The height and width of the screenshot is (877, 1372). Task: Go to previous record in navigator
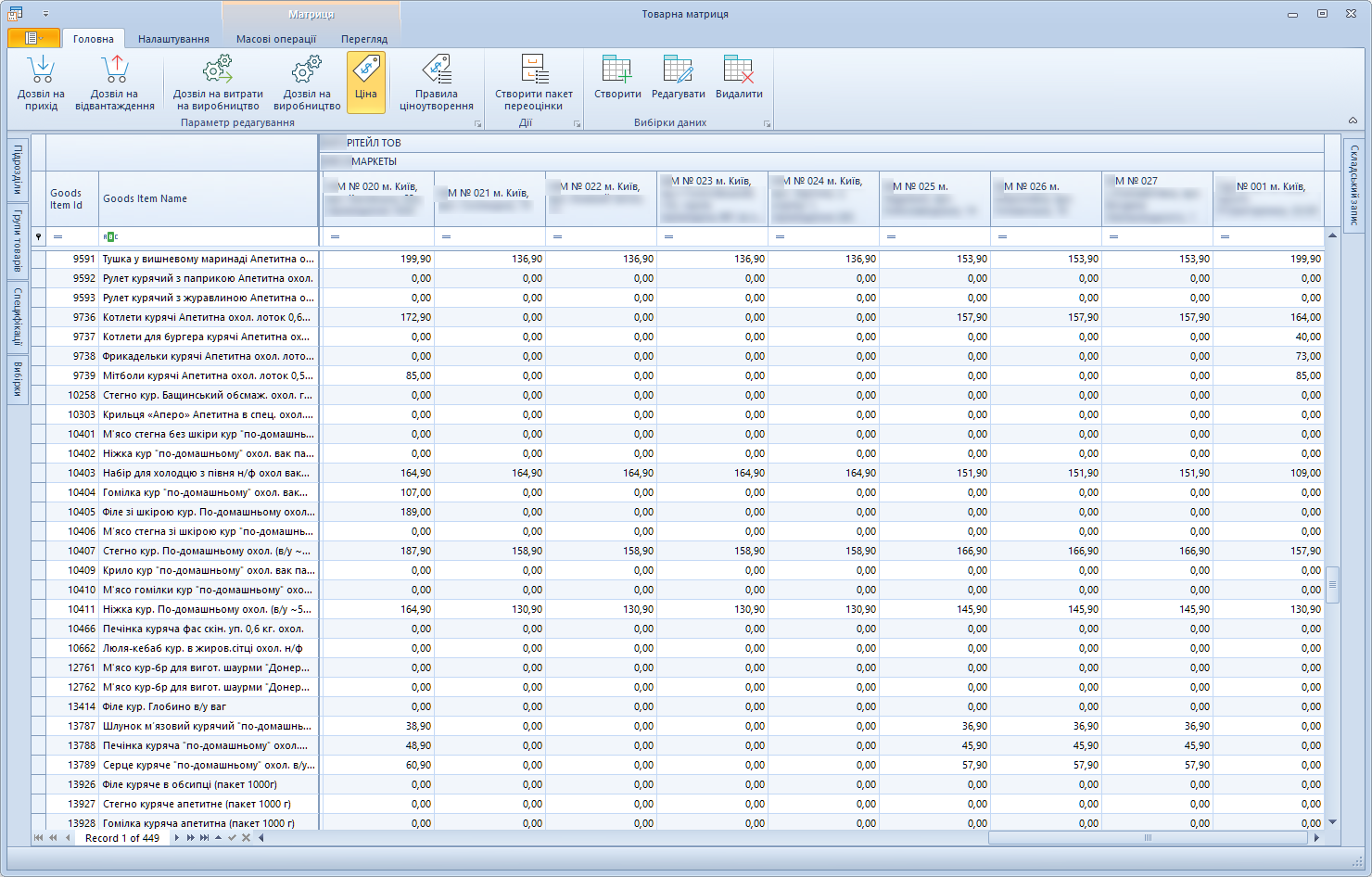67,838
